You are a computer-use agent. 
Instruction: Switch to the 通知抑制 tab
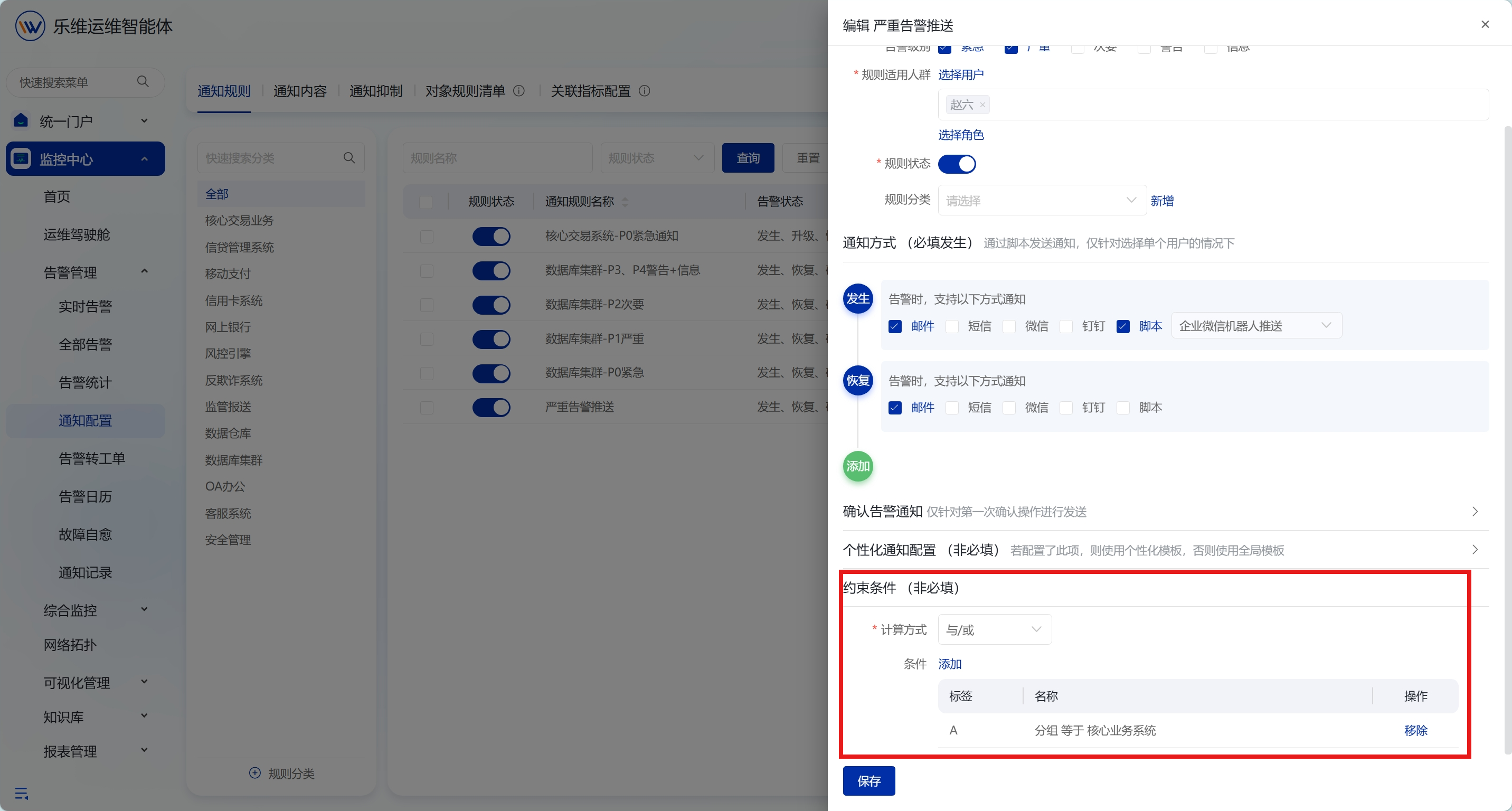[376, 91]
